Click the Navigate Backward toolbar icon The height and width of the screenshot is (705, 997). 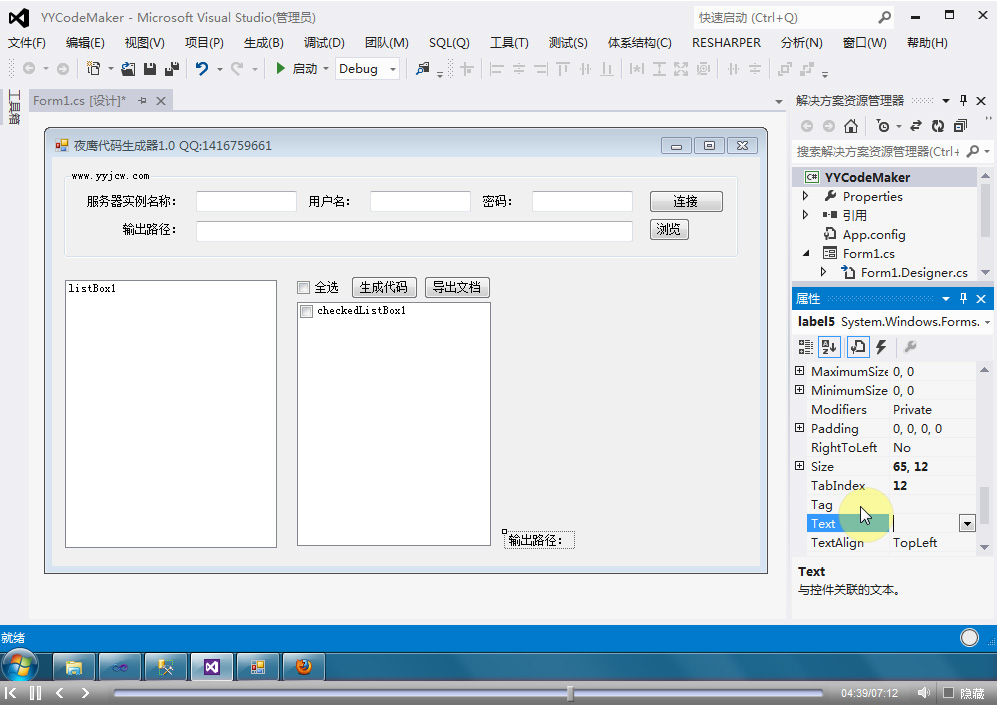(29, 68)
